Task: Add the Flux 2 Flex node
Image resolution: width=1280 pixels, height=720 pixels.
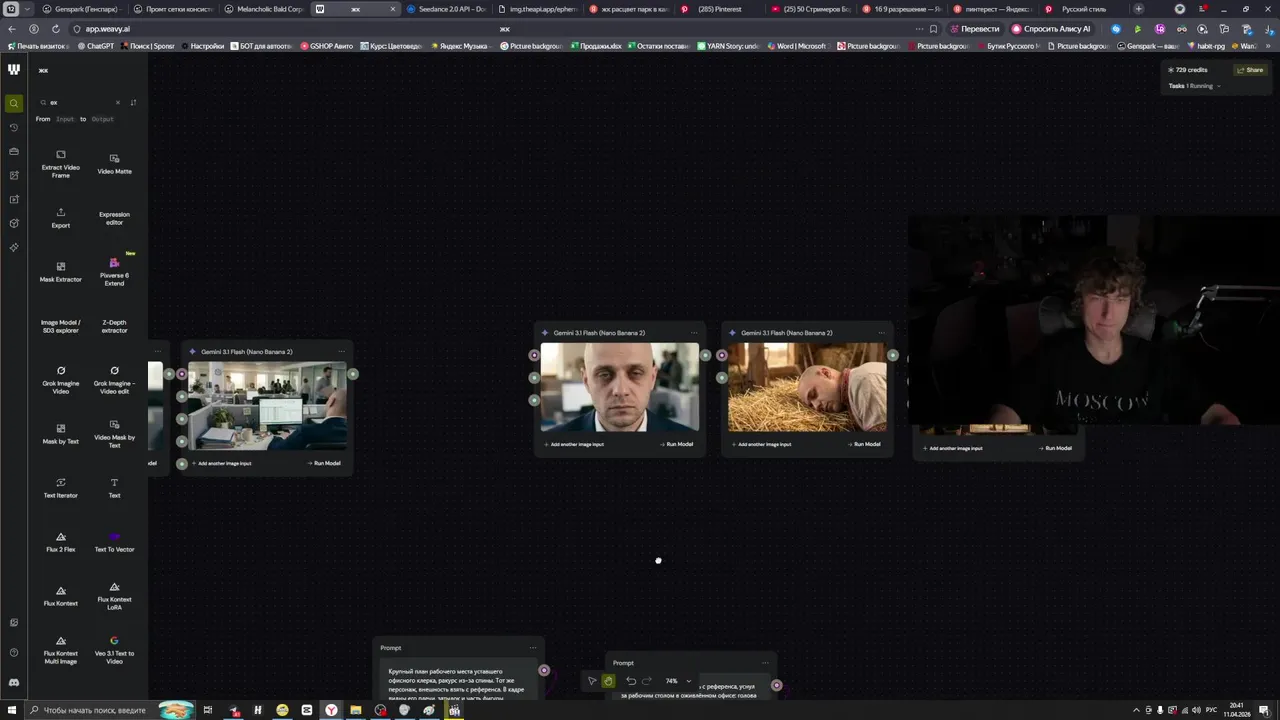Action: point(61,542)
